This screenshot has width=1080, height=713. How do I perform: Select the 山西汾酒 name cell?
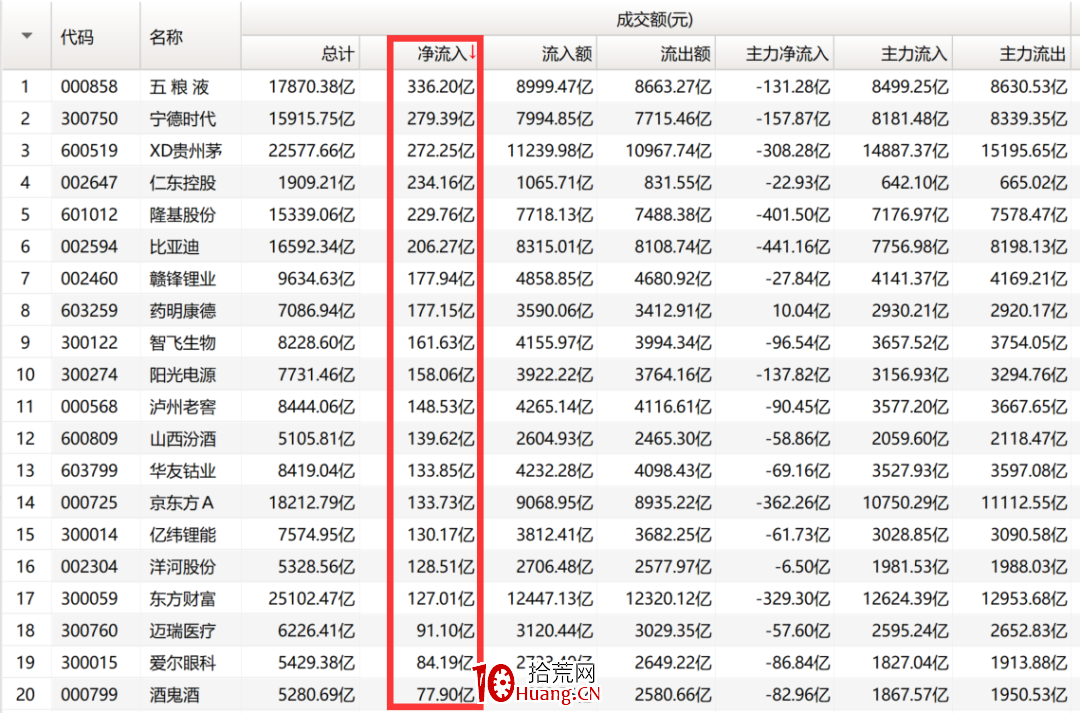183,439
